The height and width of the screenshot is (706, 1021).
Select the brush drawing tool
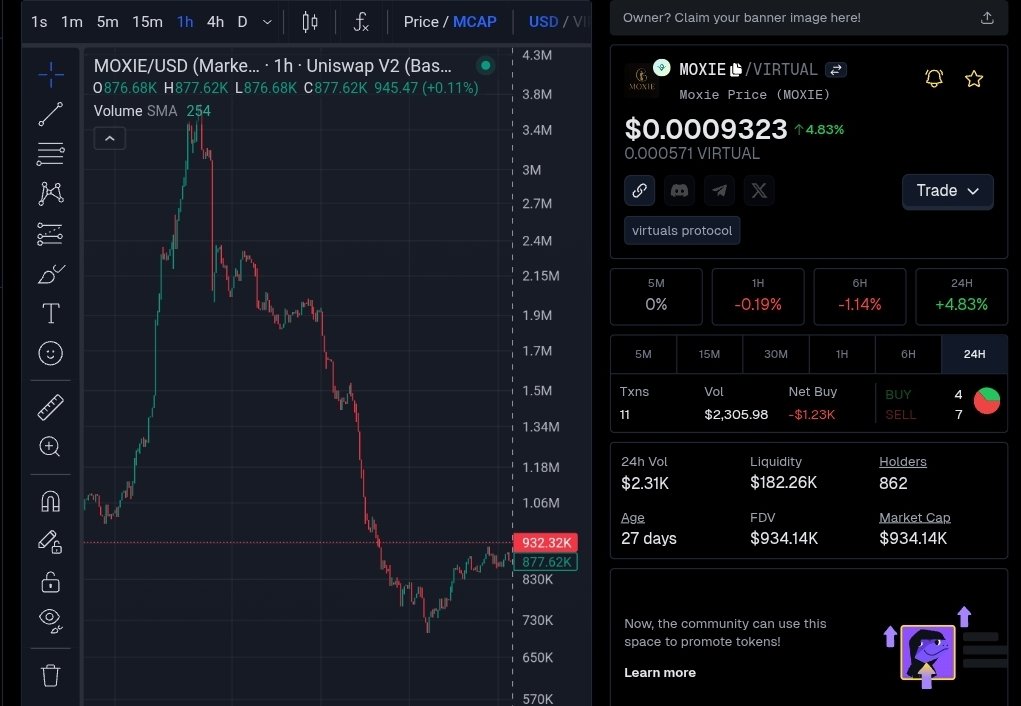pos(51,274)
